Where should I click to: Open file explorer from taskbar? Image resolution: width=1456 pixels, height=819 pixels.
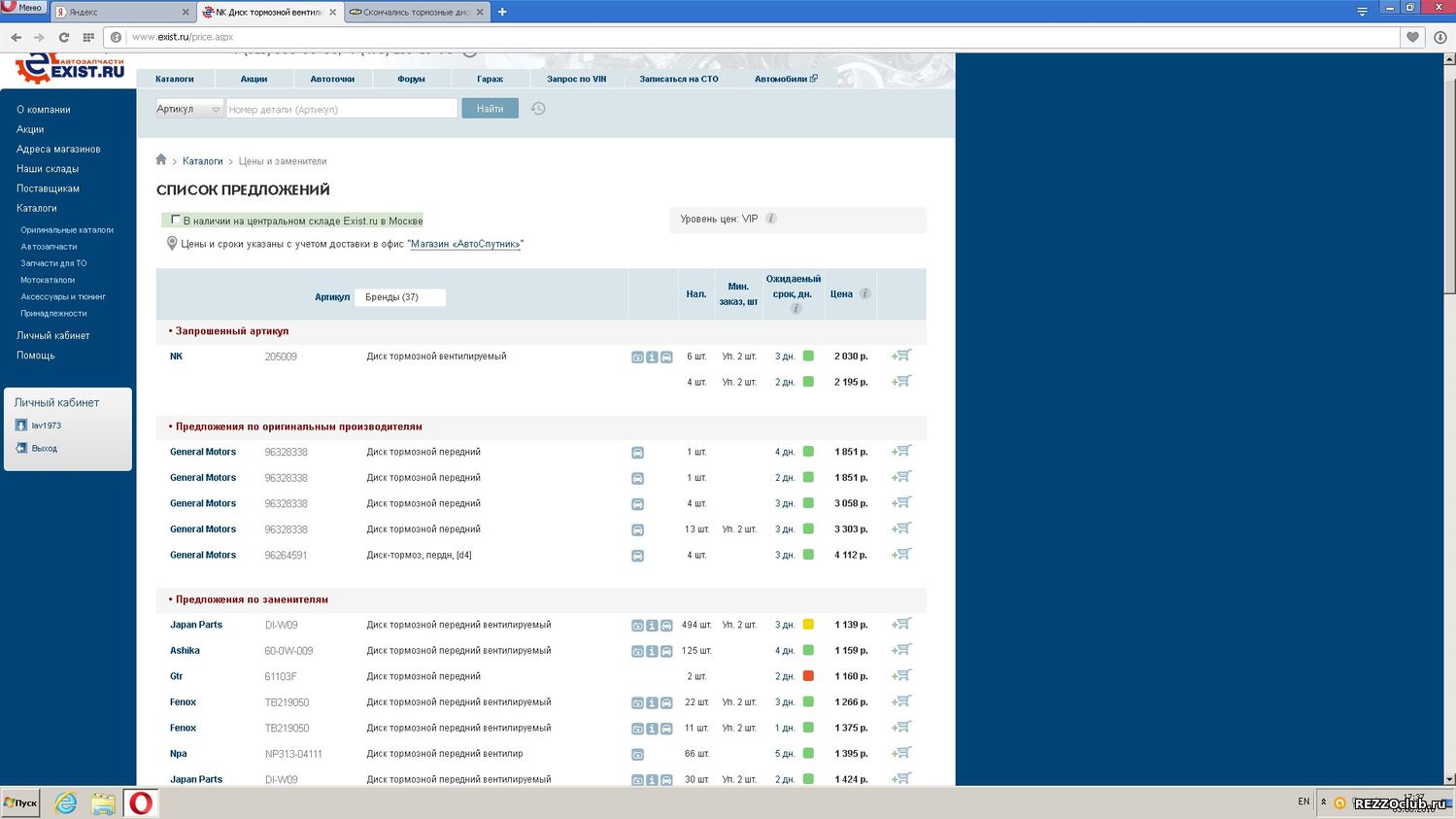pyautogui.click(x=104, y=803)
